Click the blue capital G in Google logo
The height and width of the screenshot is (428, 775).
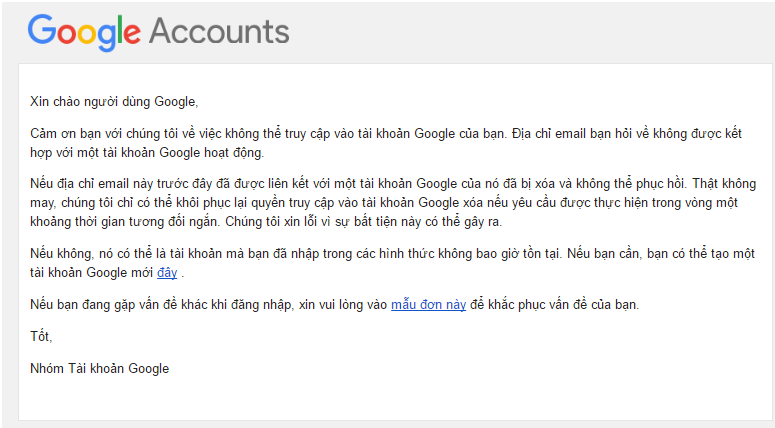(42, 31)
